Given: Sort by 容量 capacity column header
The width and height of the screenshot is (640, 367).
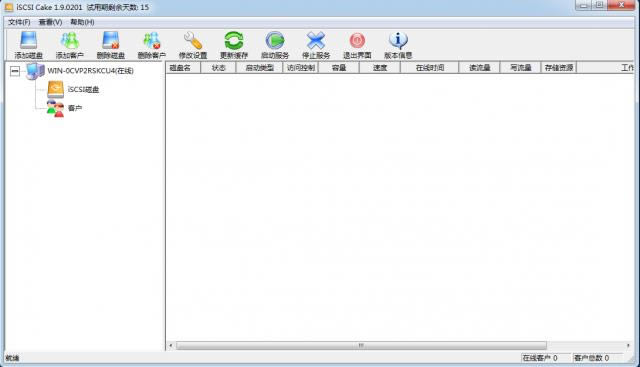Looking at the screenshot, I should (339, 68).
